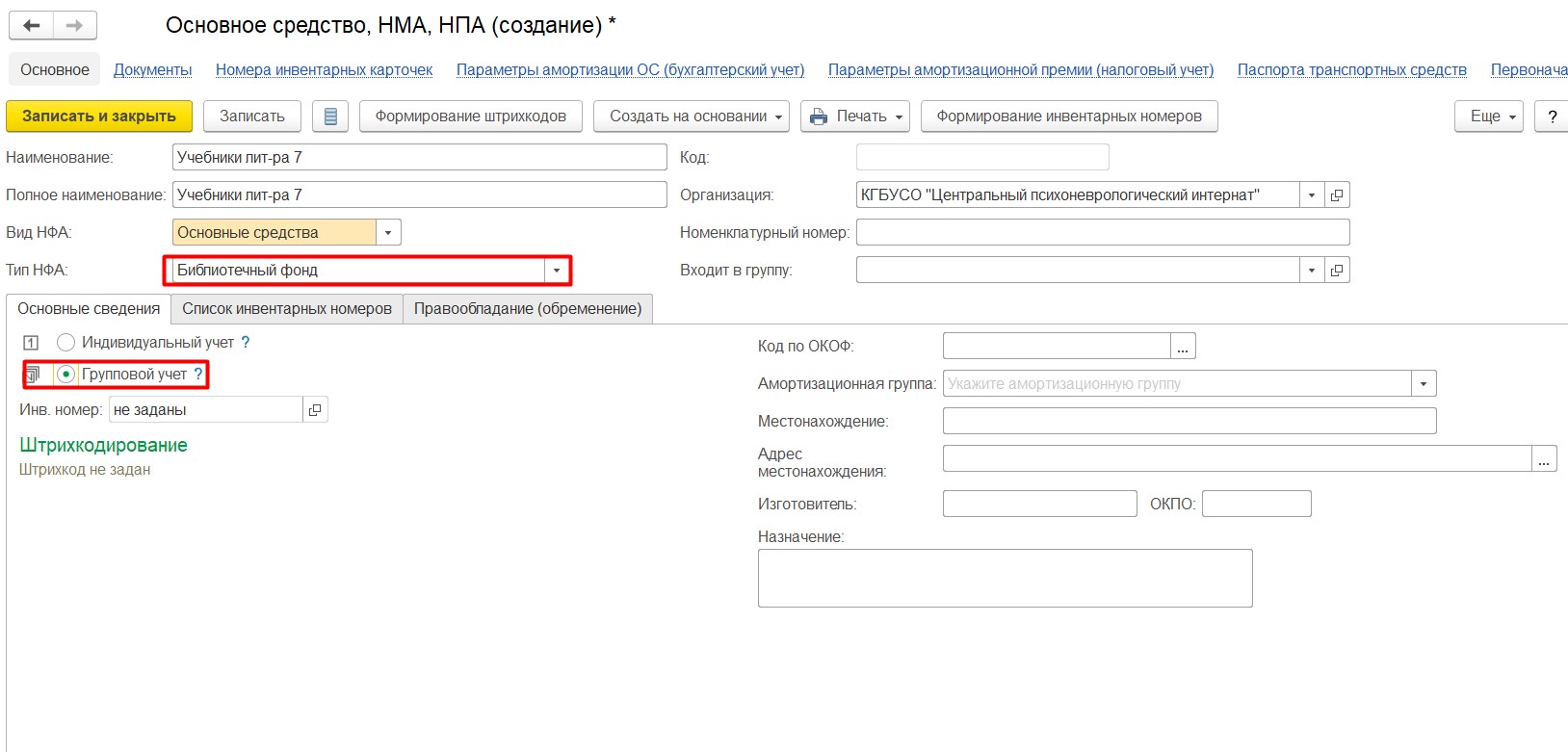The width and height of the screenshot is (1568, 752).
Task: Click the Записать и закрыть button
Action: [x=99, y=117]
